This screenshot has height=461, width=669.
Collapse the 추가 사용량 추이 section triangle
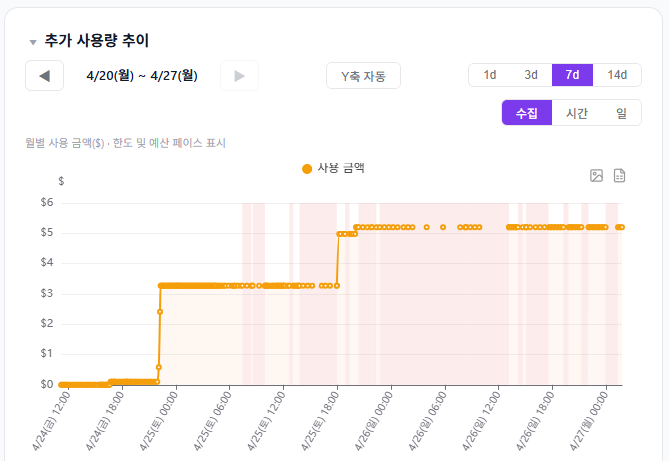pyautogui.click(x=33, y=43)
